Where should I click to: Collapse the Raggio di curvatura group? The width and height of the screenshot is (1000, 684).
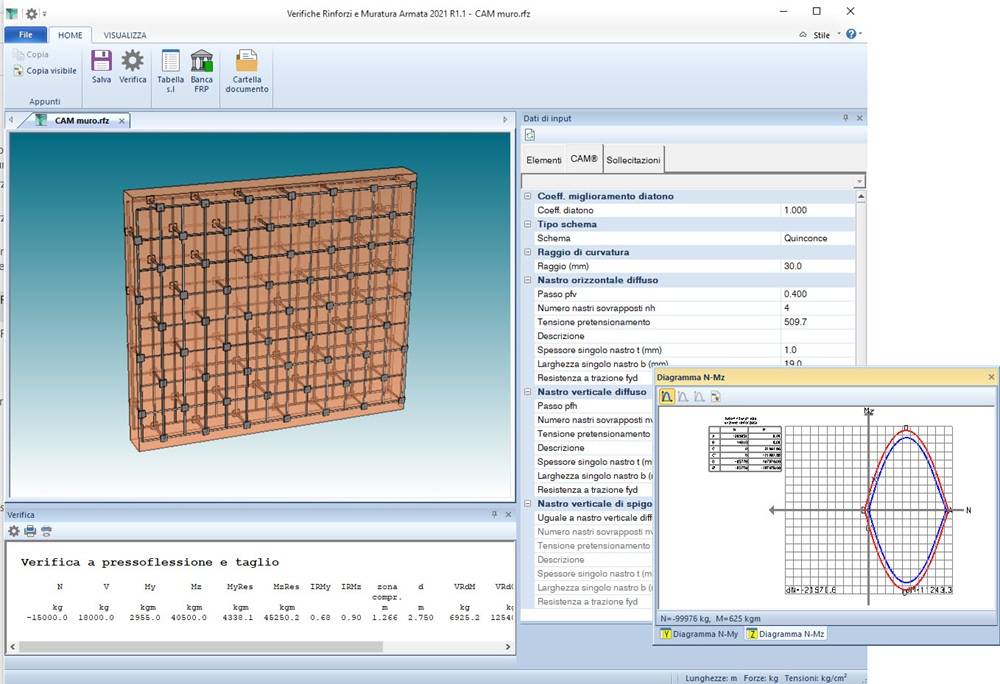tap(527, 252)
